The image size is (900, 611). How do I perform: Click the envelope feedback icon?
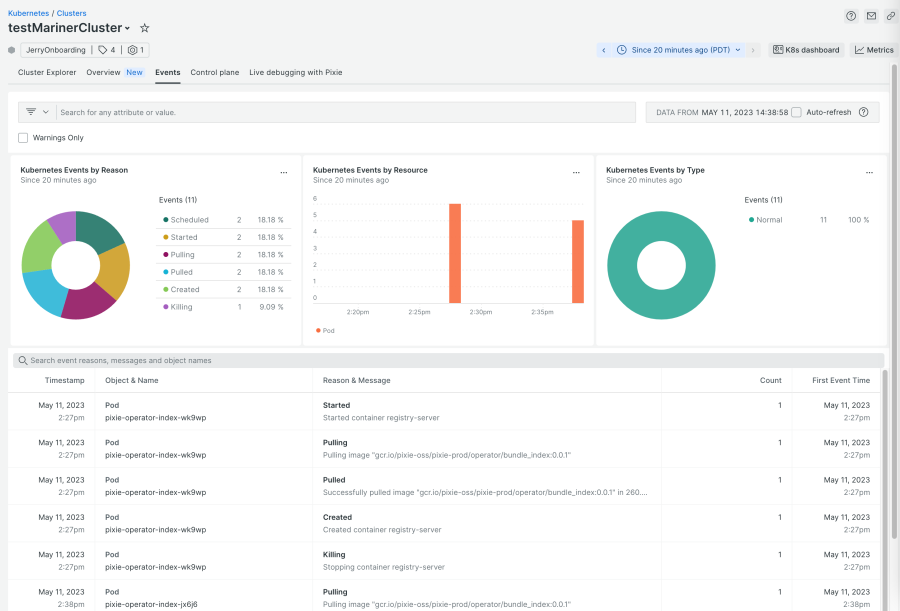(871, 16)
